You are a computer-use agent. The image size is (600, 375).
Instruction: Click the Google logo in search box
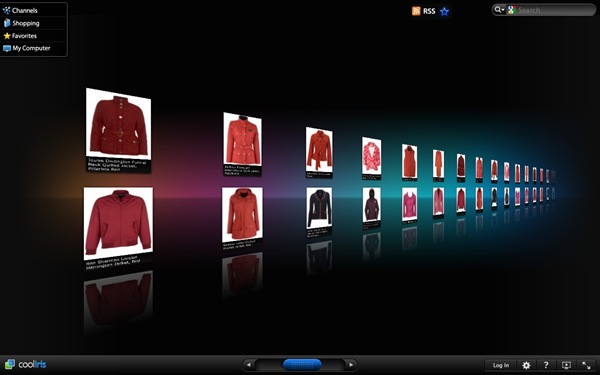[512, 10]
